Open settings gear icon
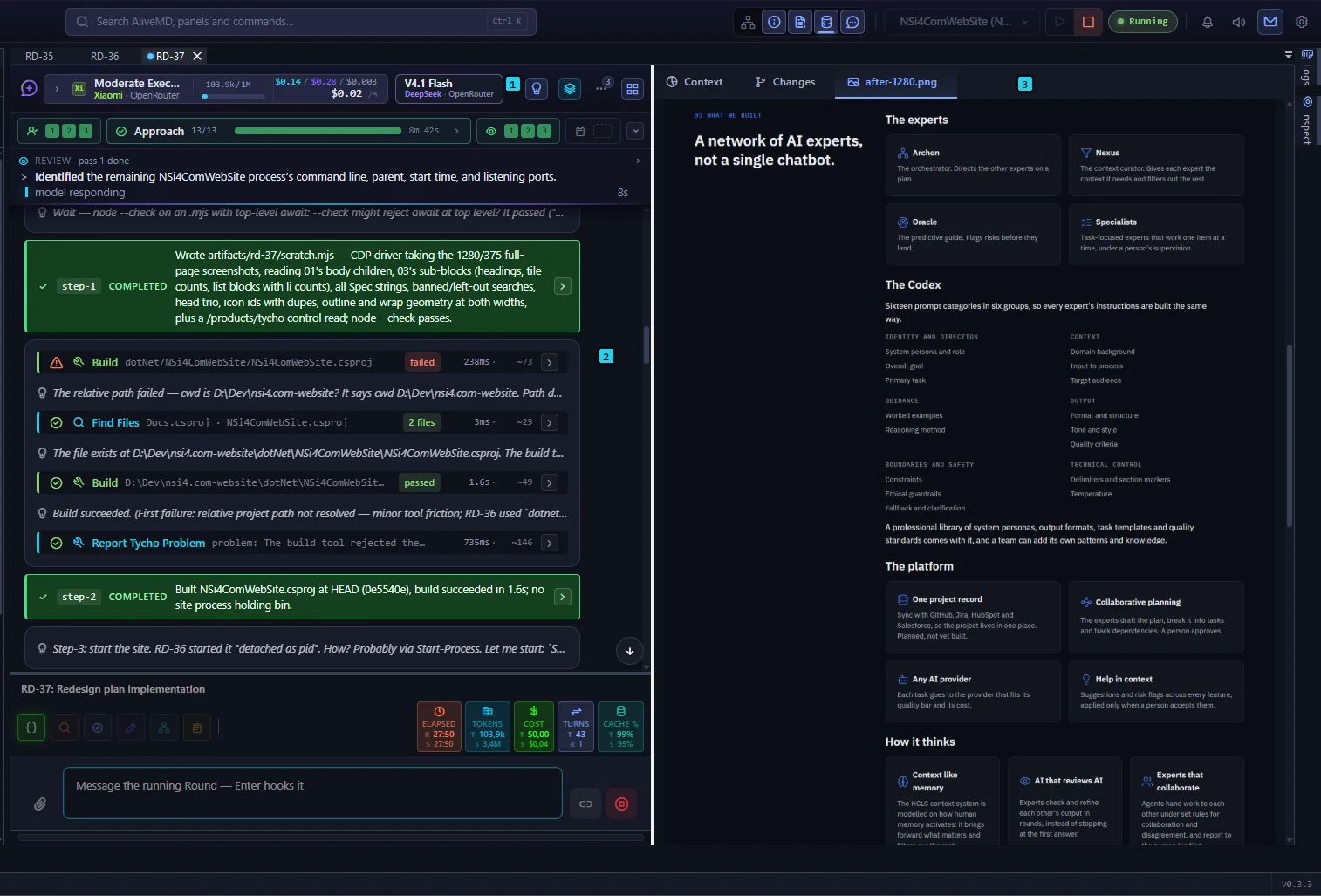The width and height of the screenshot is (1321, 896). point(1302,22)
